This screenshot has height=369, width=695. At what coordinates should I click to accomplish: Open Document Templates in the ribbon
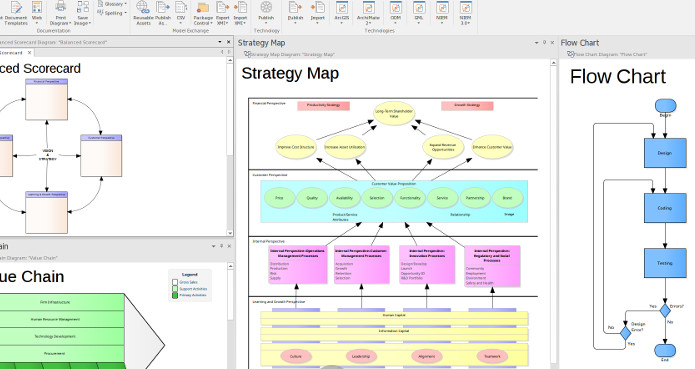click(x=16, y=13)
